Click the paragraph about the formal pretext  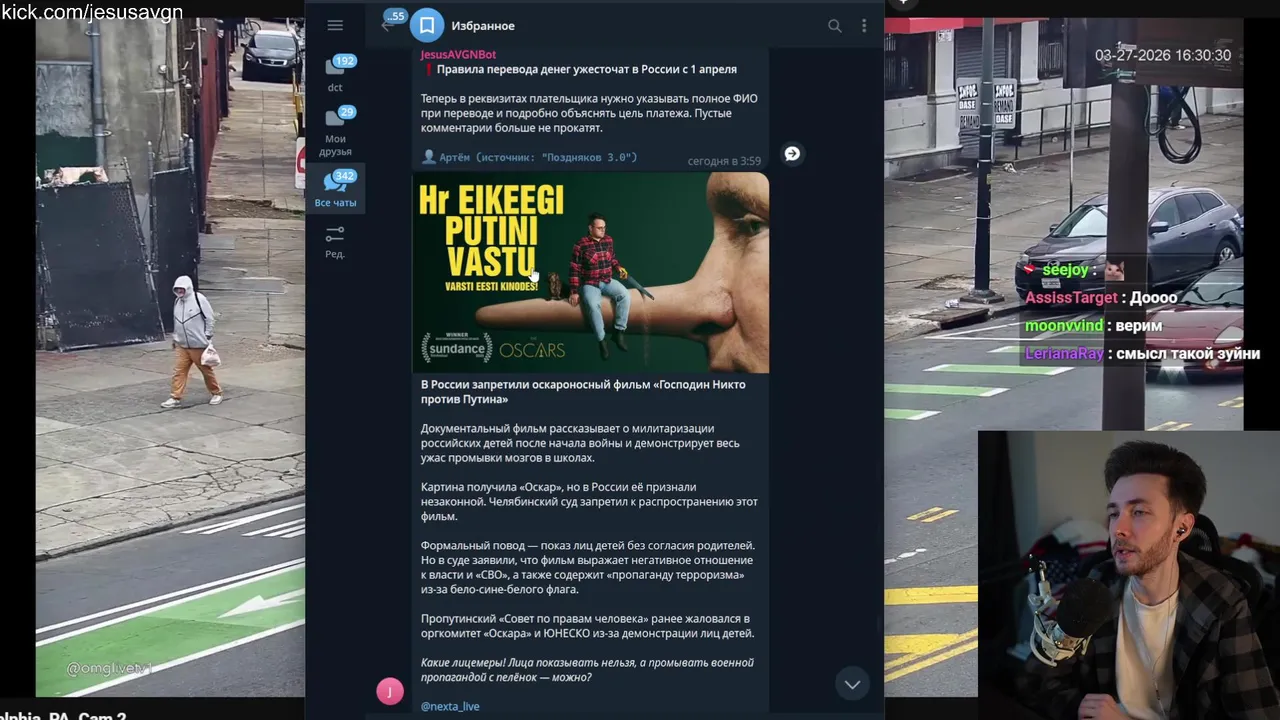point(586,568)
